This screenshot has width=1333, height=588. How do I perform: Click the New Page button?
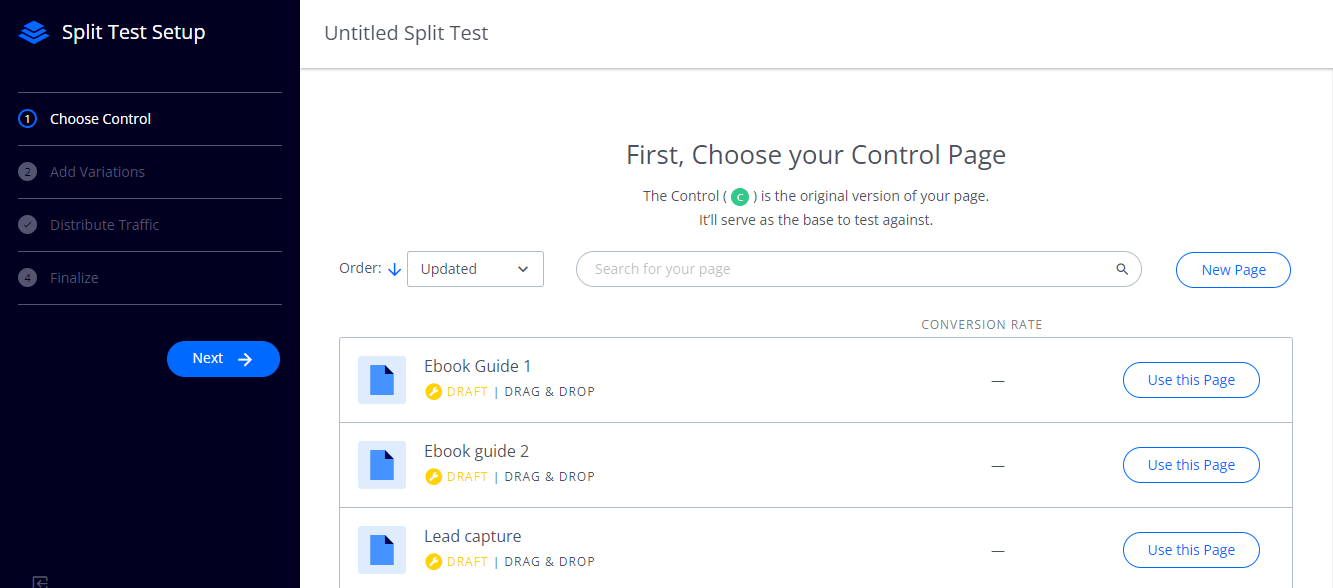click(x=1233, y=270)
